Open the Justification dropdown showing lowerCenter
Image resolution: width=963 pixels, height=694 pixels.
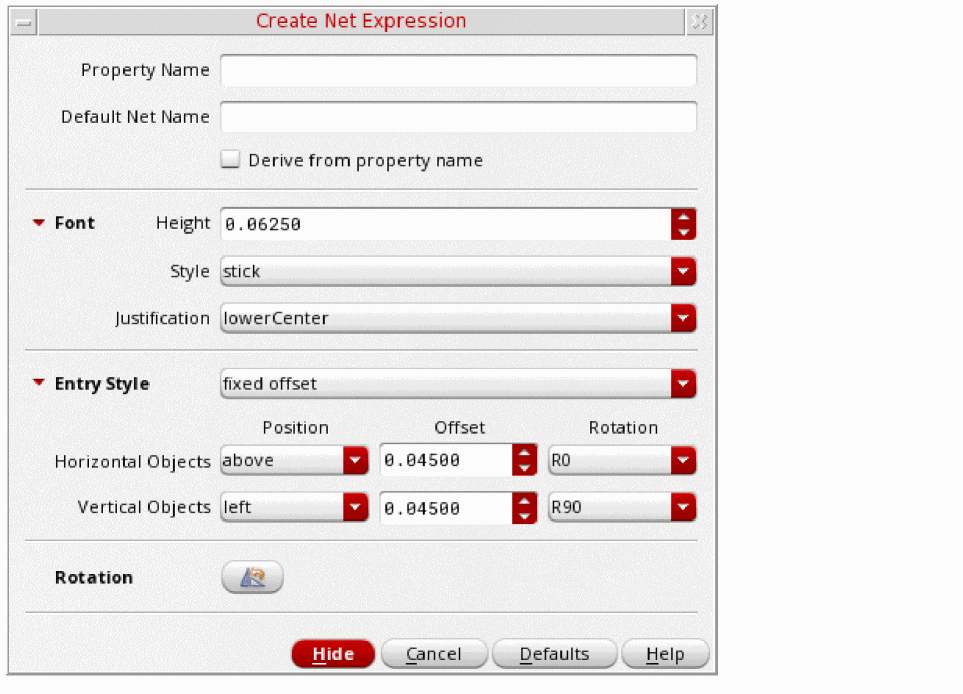[x=458, y=318]
